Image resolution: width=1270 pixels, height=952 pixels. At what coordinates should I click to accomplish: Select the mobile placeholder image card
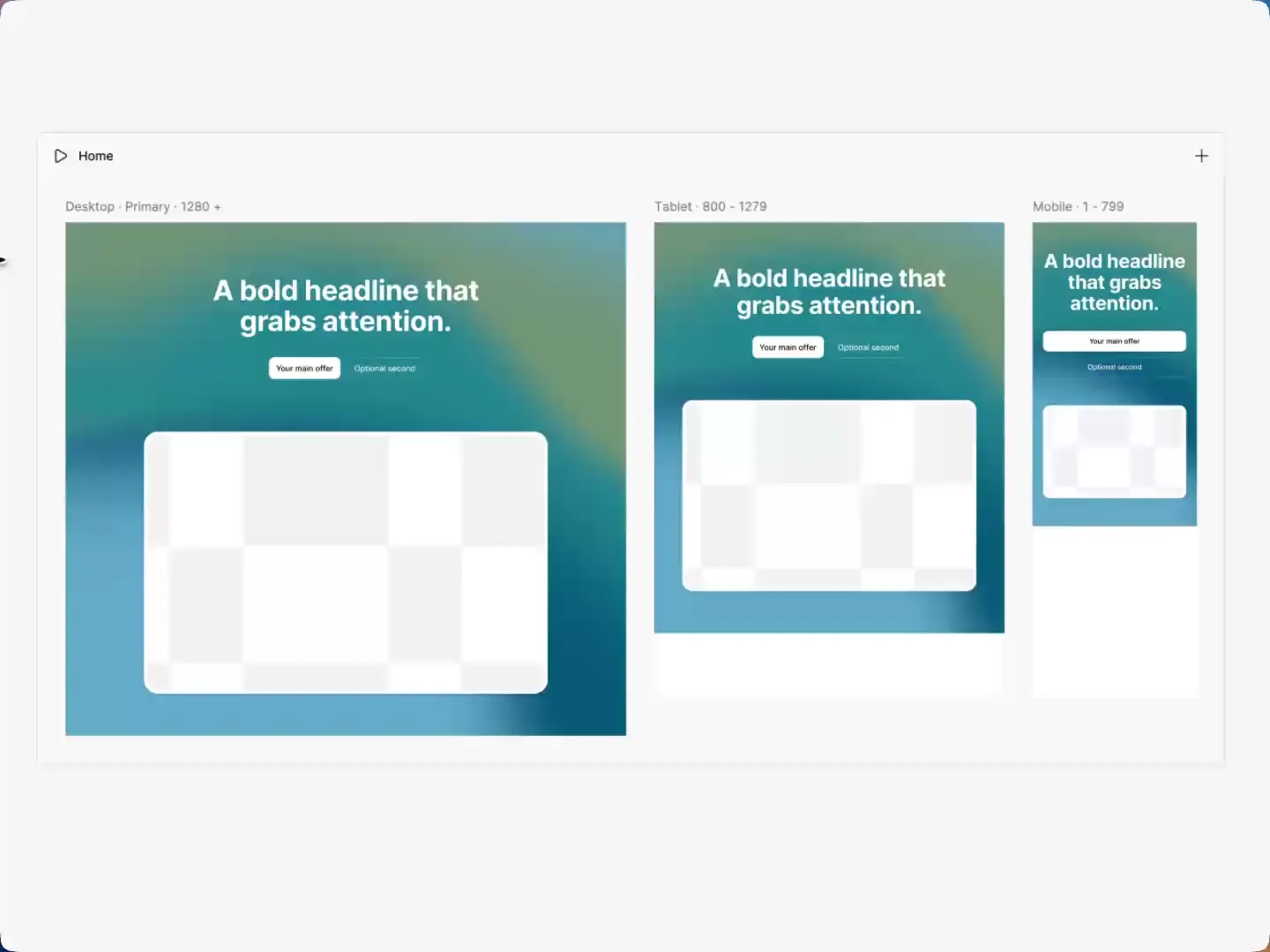click(1114, 451)
